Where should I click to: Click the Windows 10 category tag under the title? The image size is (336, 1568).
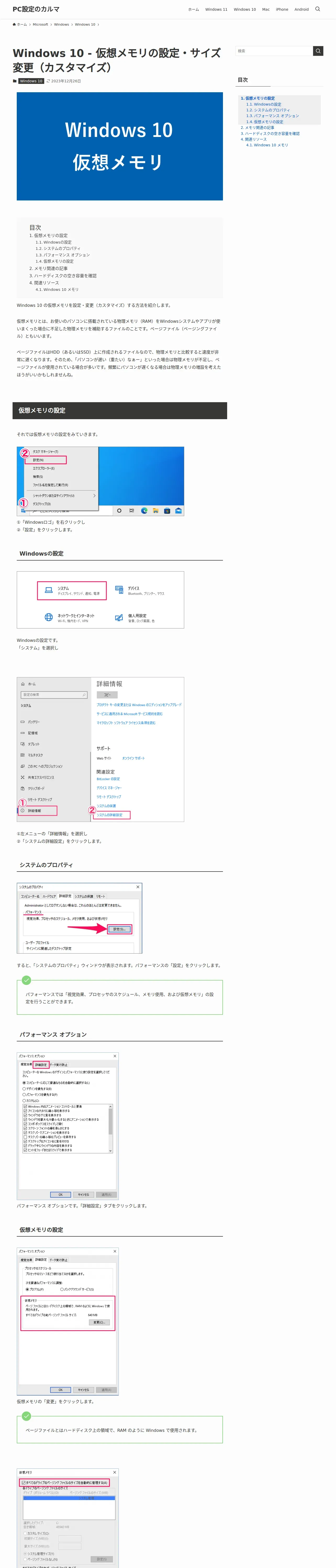coord(31,81)
